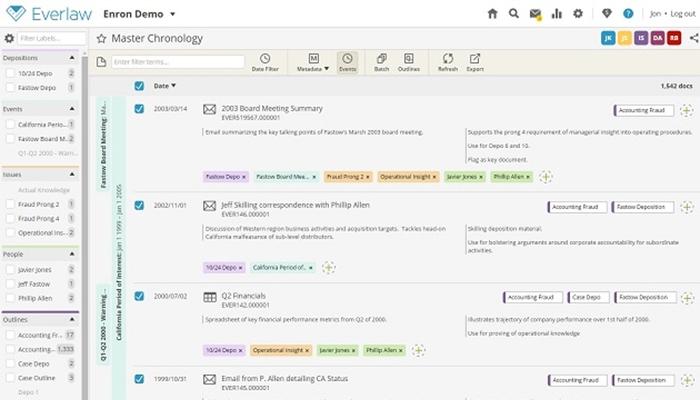Screen dimensions: 700x400
Task: Add label to Jeff Skilling correspondence tags
Action: point(329,267)
